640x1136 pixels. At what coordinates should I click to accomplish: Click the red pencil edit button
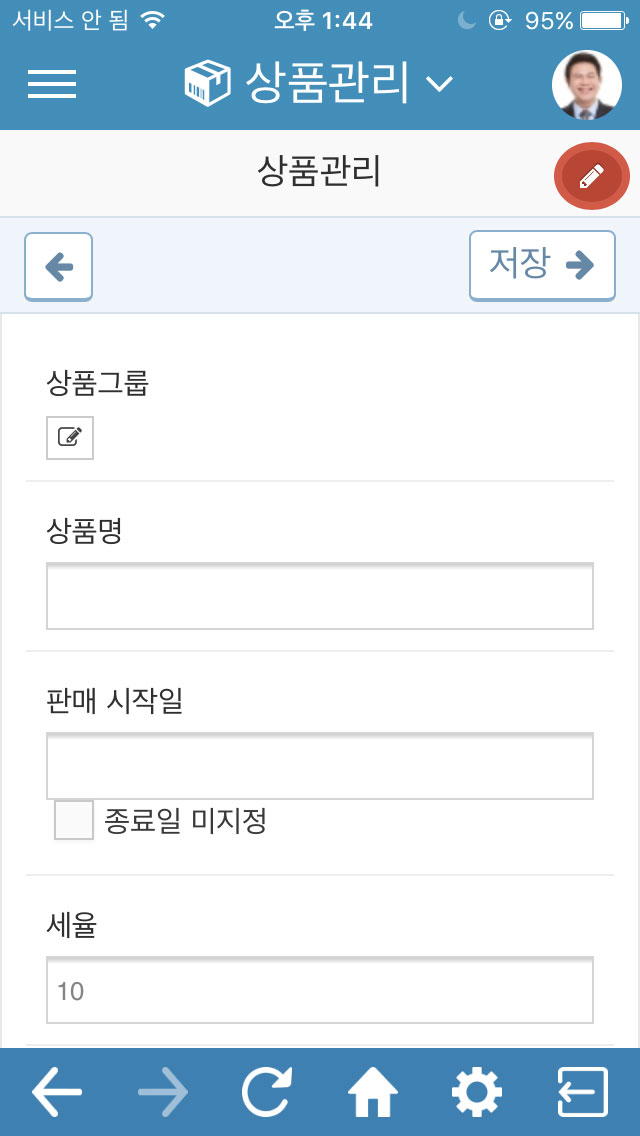pyautogui.click(x=591, y=176)
